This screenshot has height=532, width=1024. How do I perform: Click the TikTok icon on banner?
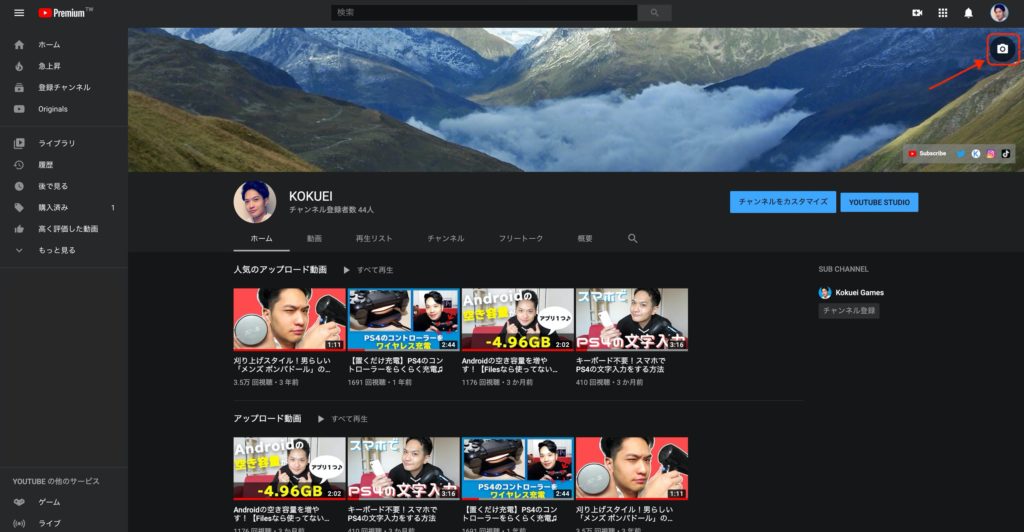[1006, 153]
